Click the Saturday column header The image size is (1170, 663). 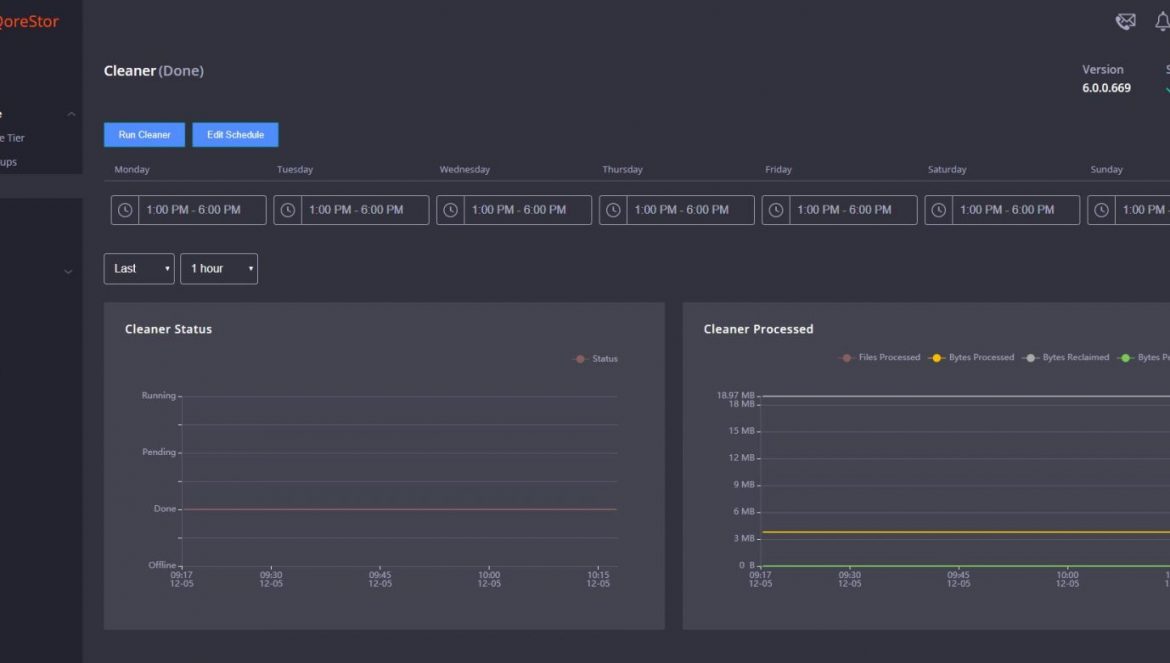947,169
